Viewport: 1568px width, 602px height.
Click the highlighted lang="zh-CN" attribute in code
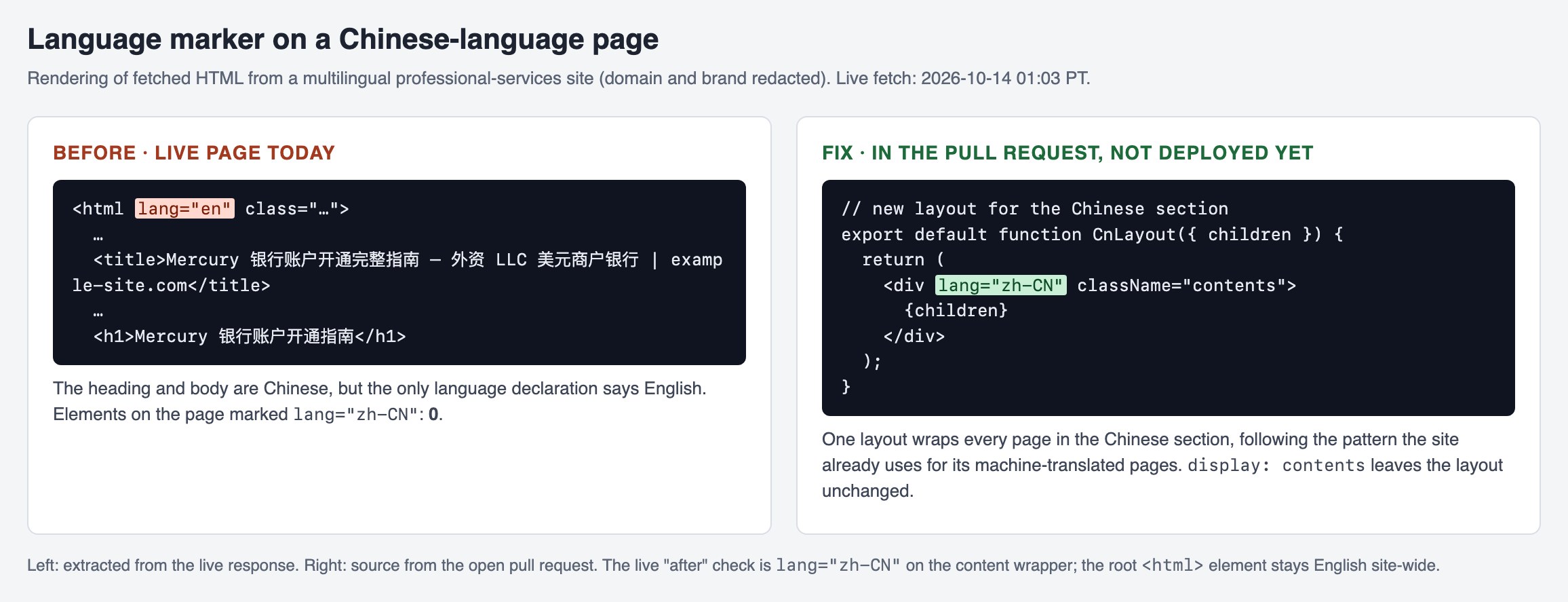point(1000,285)
